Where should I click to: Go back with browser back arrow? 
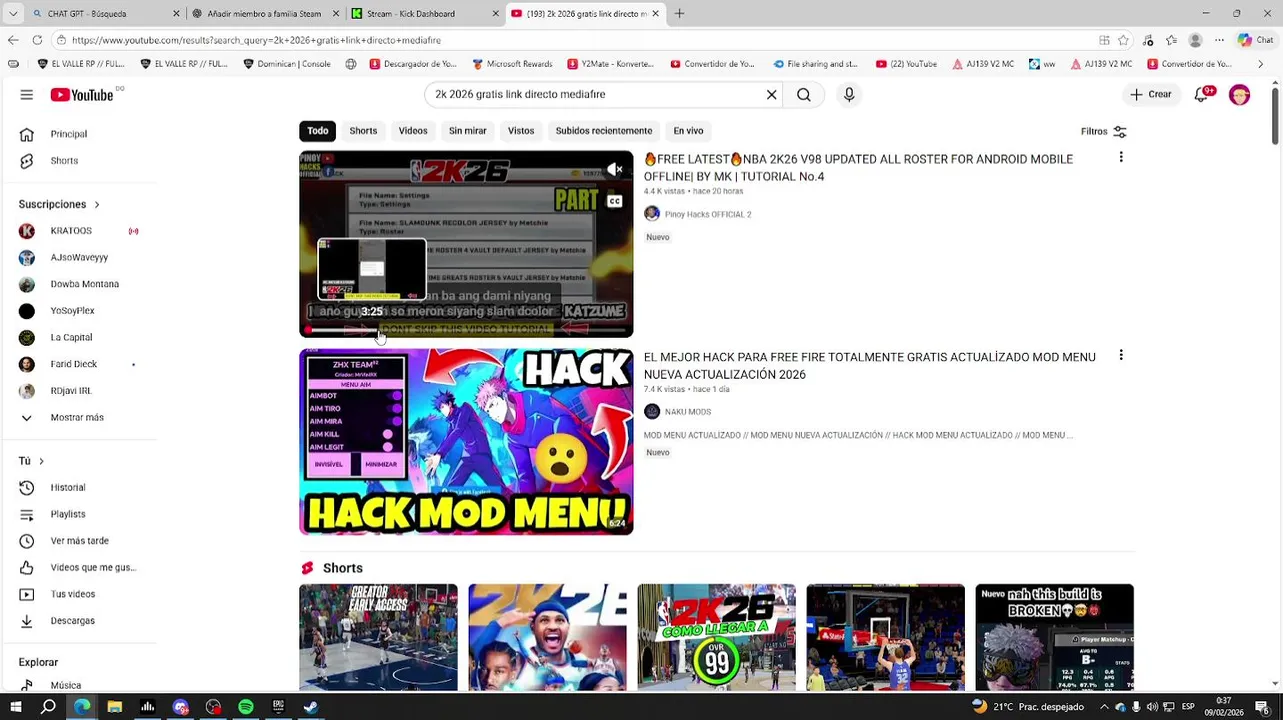click(x=12, y=40)
